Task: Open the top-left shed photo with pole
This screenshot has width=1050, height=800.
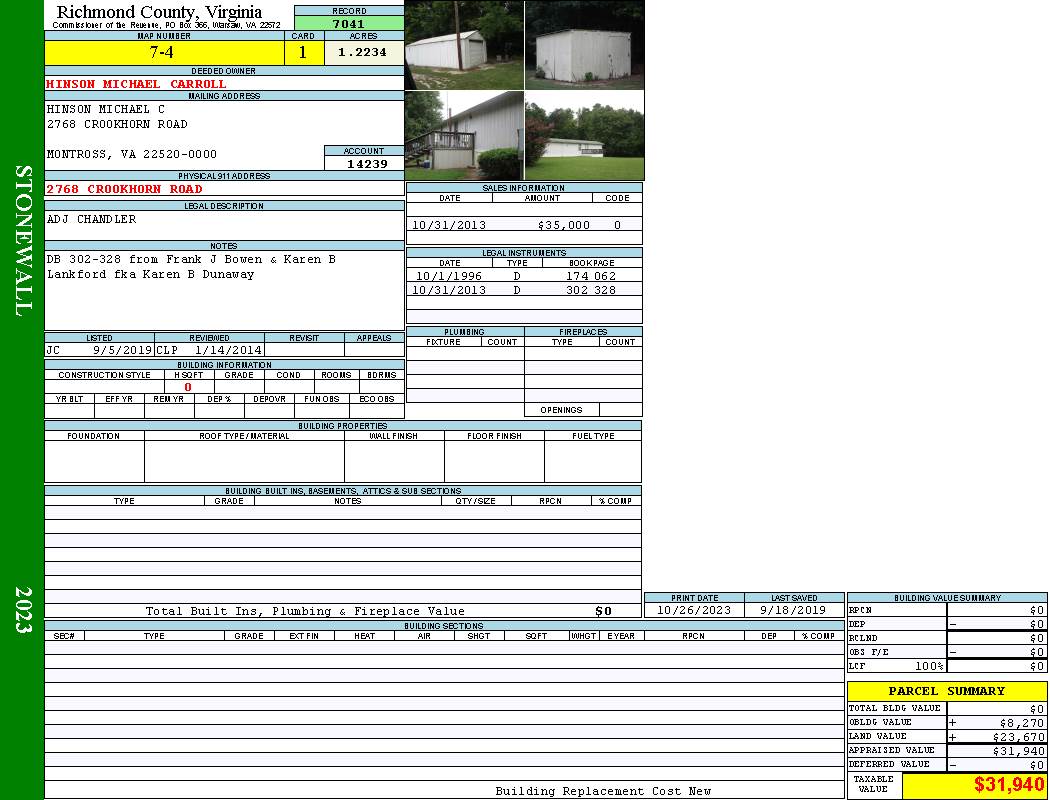Action: click(464, 45)
